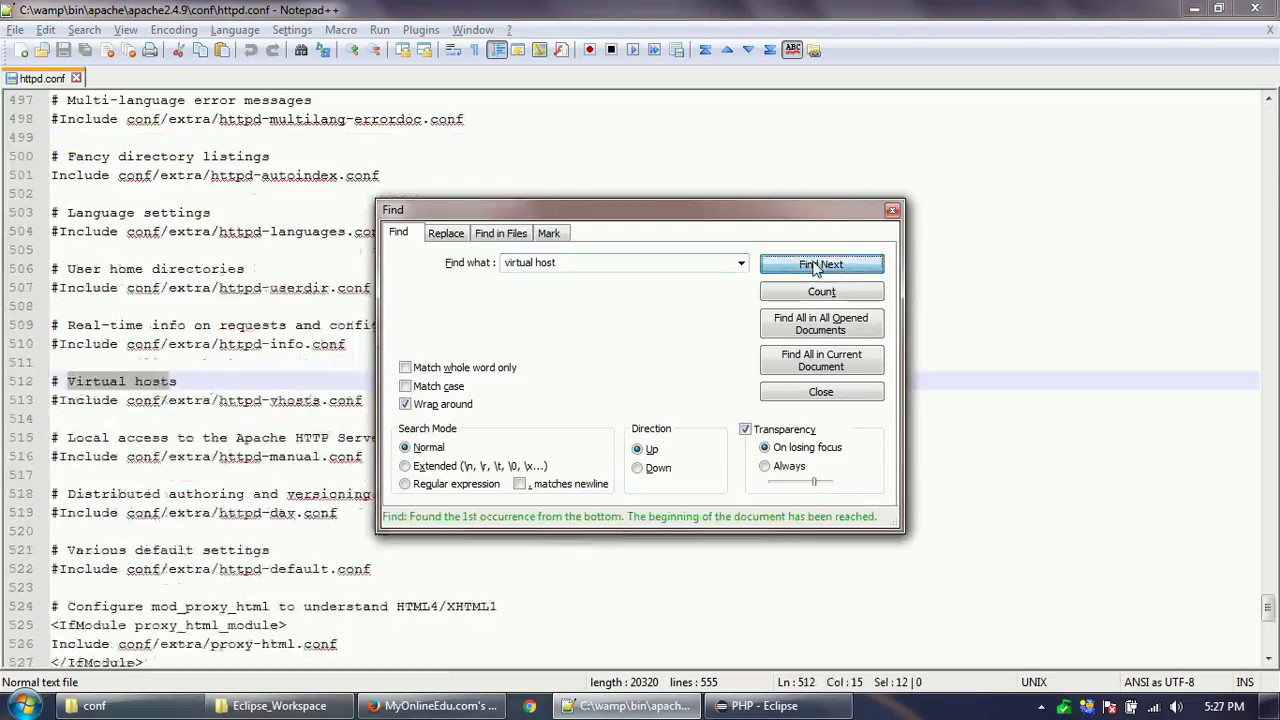Screen dimensions: 1280x720
Task: Click the Count button
Action: pos(822,292)
